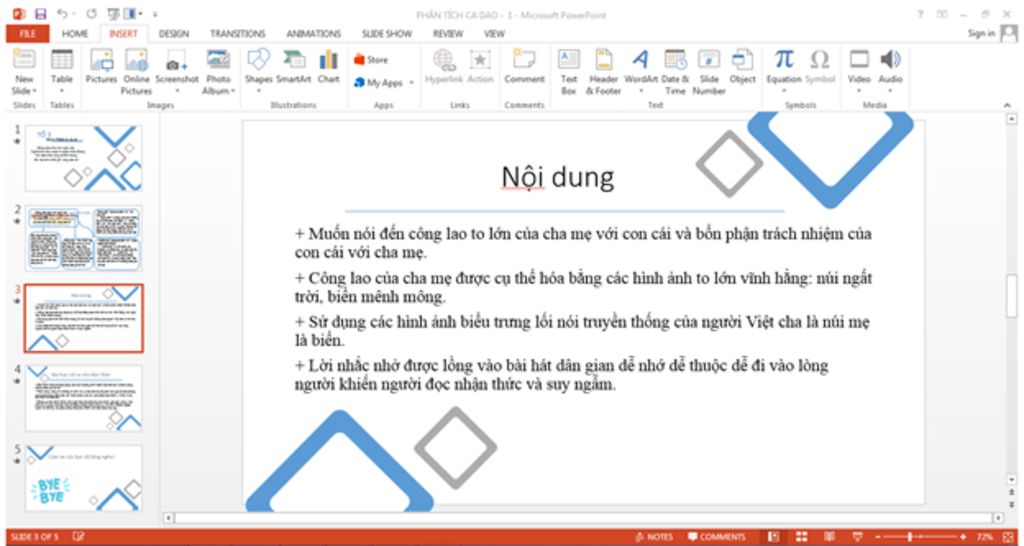This screenshot has width=1024, height=546.
Task: Insert a new Comment
Action: point(524,67)
